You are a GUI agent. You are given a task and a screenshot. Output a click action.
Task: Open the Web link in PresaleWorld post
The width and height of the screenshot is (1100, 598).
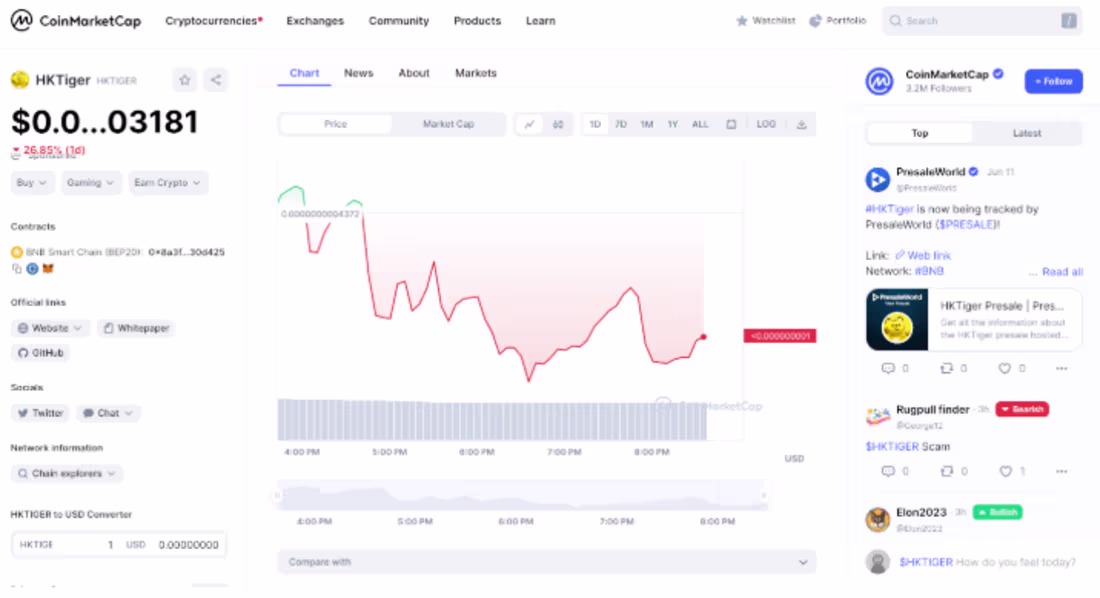point(923,255)
